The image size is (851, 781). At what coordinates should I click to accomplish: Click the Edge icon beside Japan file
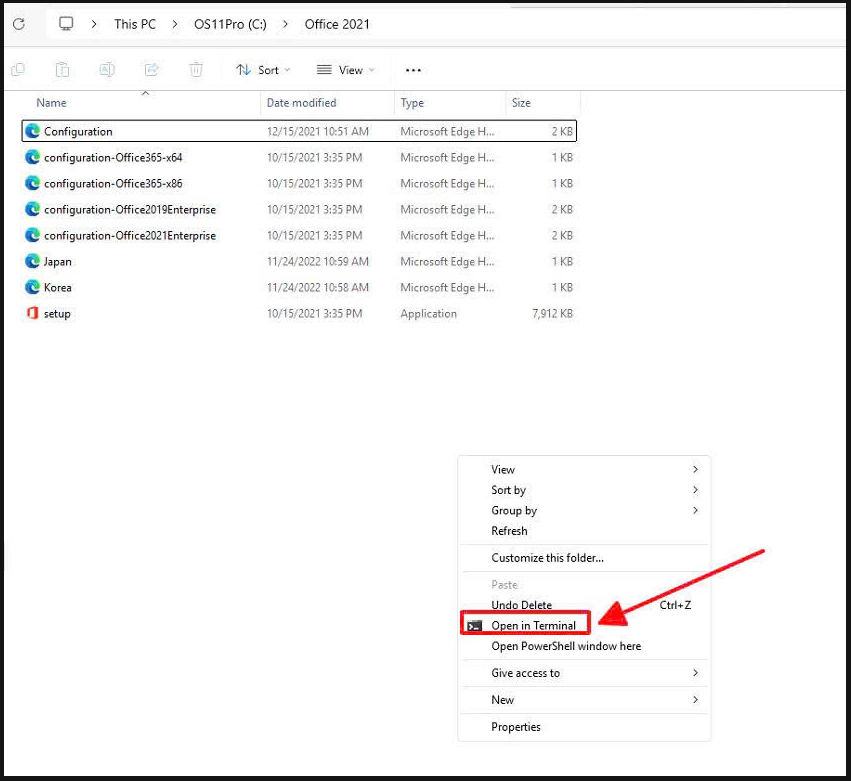(32, 262)
